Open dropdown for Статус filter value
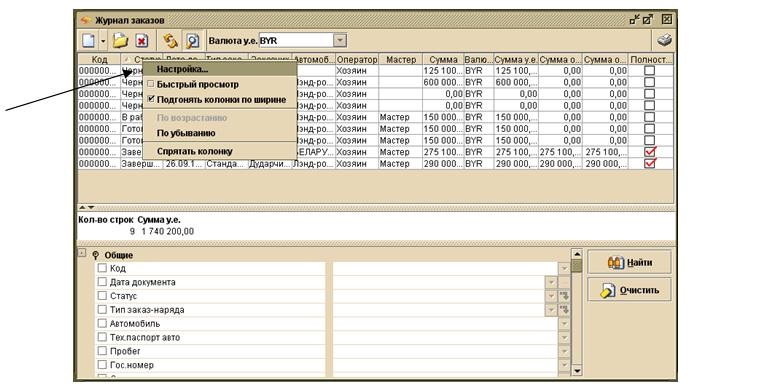Viewport: 774px width, 390px height. pyautogui.click(x=551, y=296)
